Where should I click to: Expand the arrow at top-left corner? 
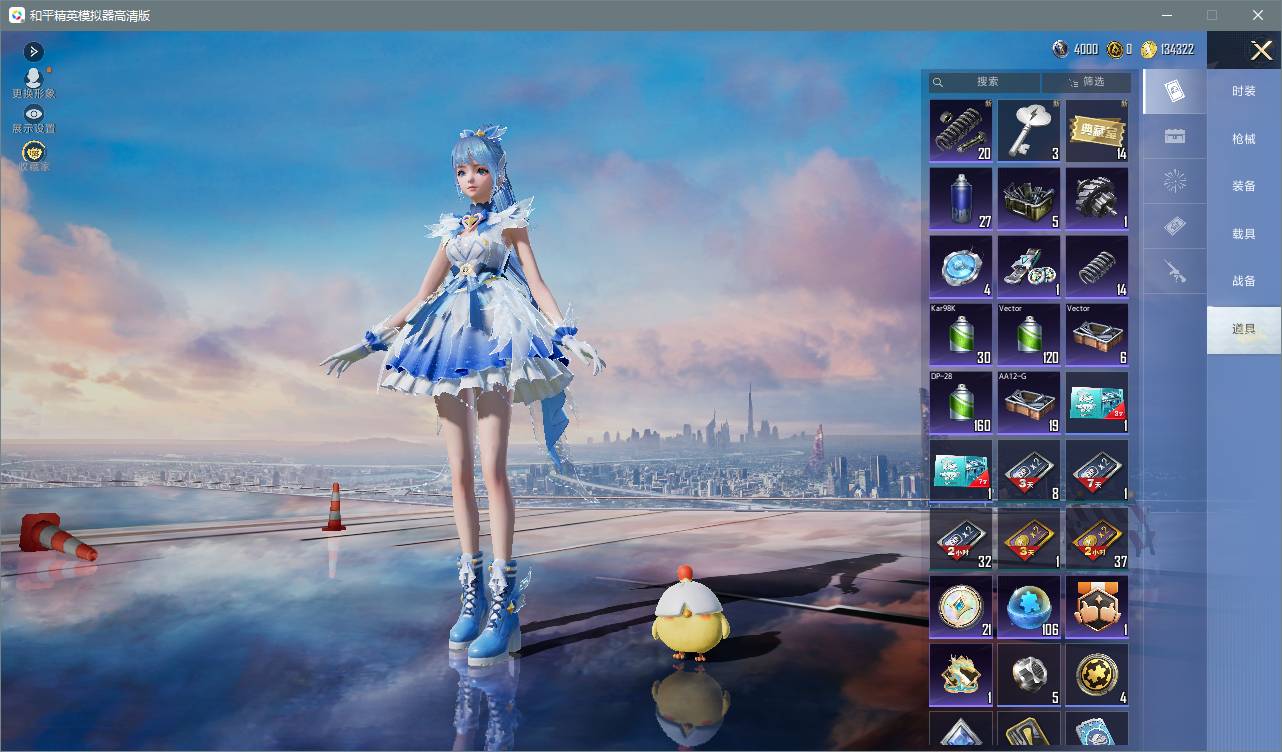[34, 51]
